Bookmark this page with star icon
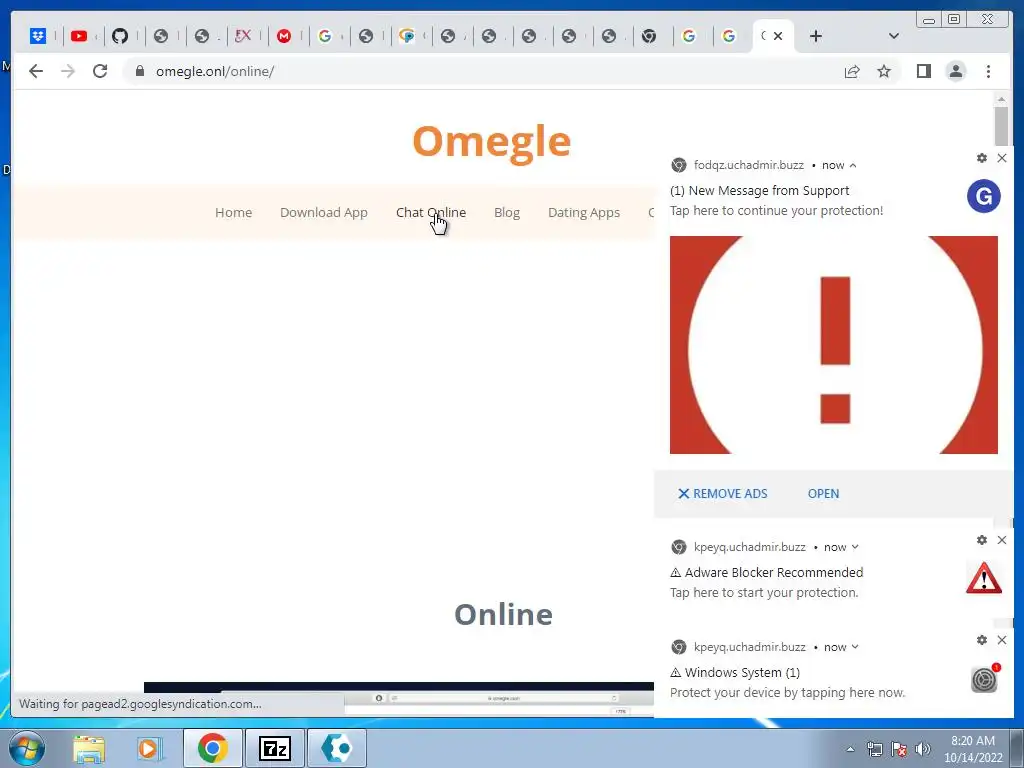This screenshot has width=1024, height=768. click(x=884, y=71)
